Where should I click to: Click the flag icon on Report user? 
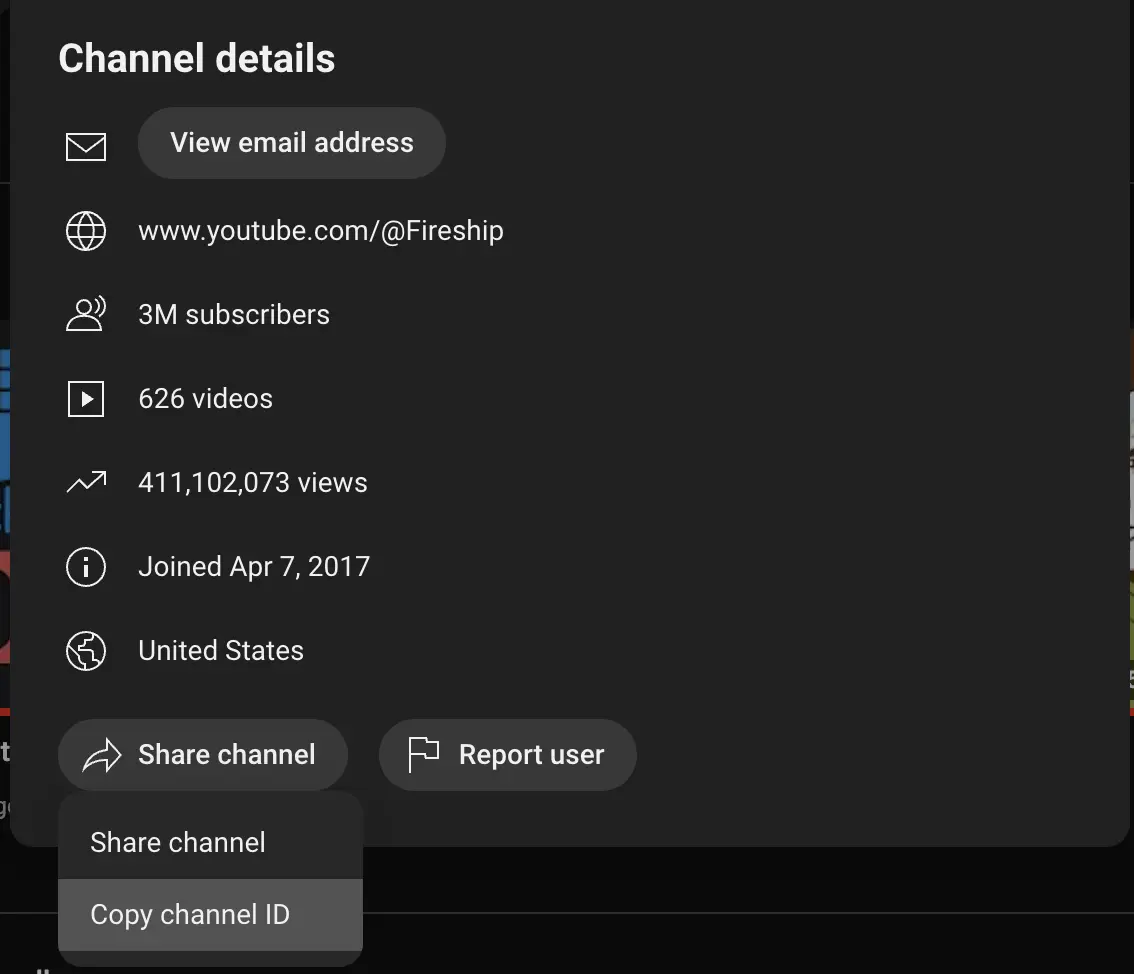(x=424, y=754)
